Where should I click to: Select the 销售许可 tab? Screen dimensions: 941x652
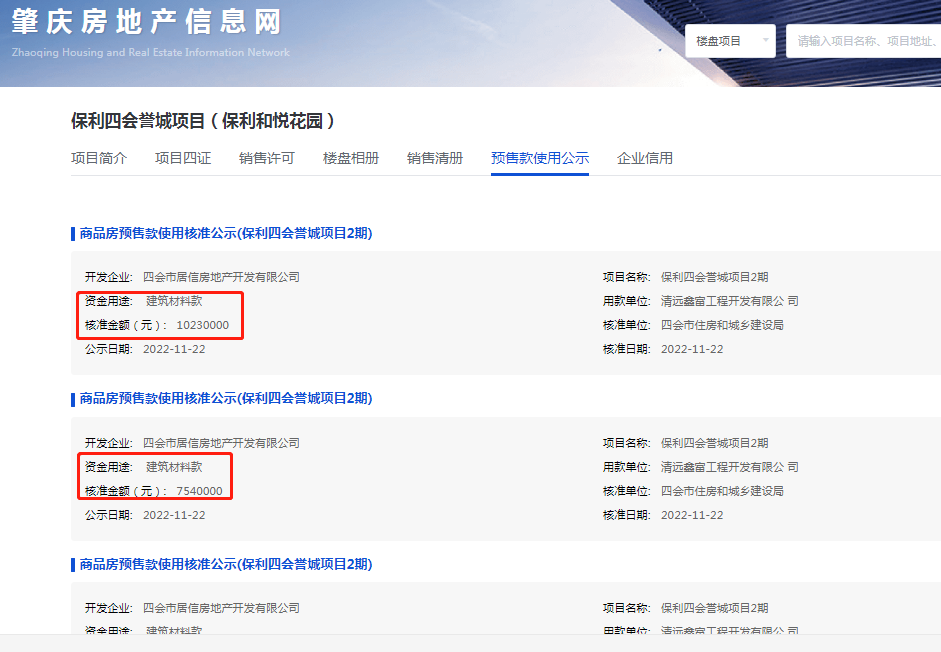click(x=267, y=158)
